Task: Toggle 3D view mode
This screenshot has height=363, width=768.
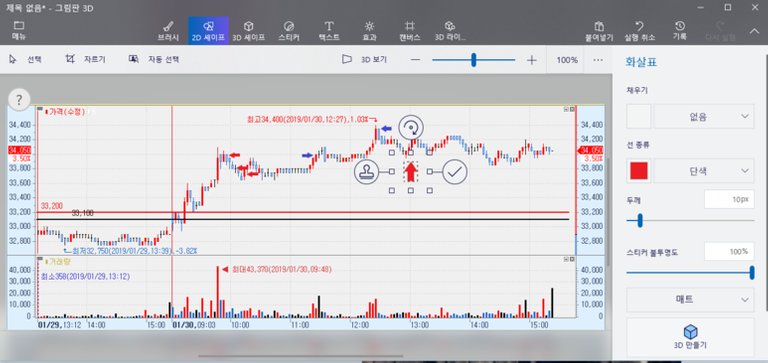Action: [364, 60]
